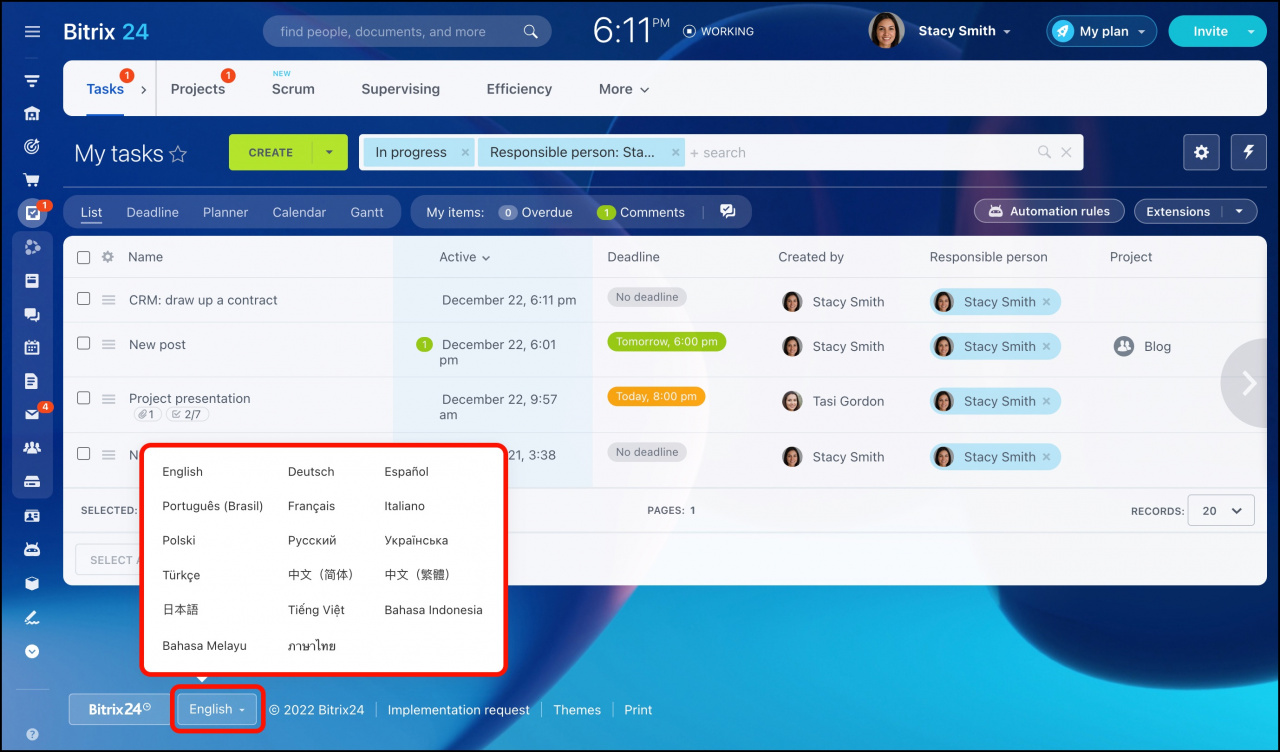1280x752 pixels.
Task: Remove the In progress filter chip
Action: [x=465, y=153]
